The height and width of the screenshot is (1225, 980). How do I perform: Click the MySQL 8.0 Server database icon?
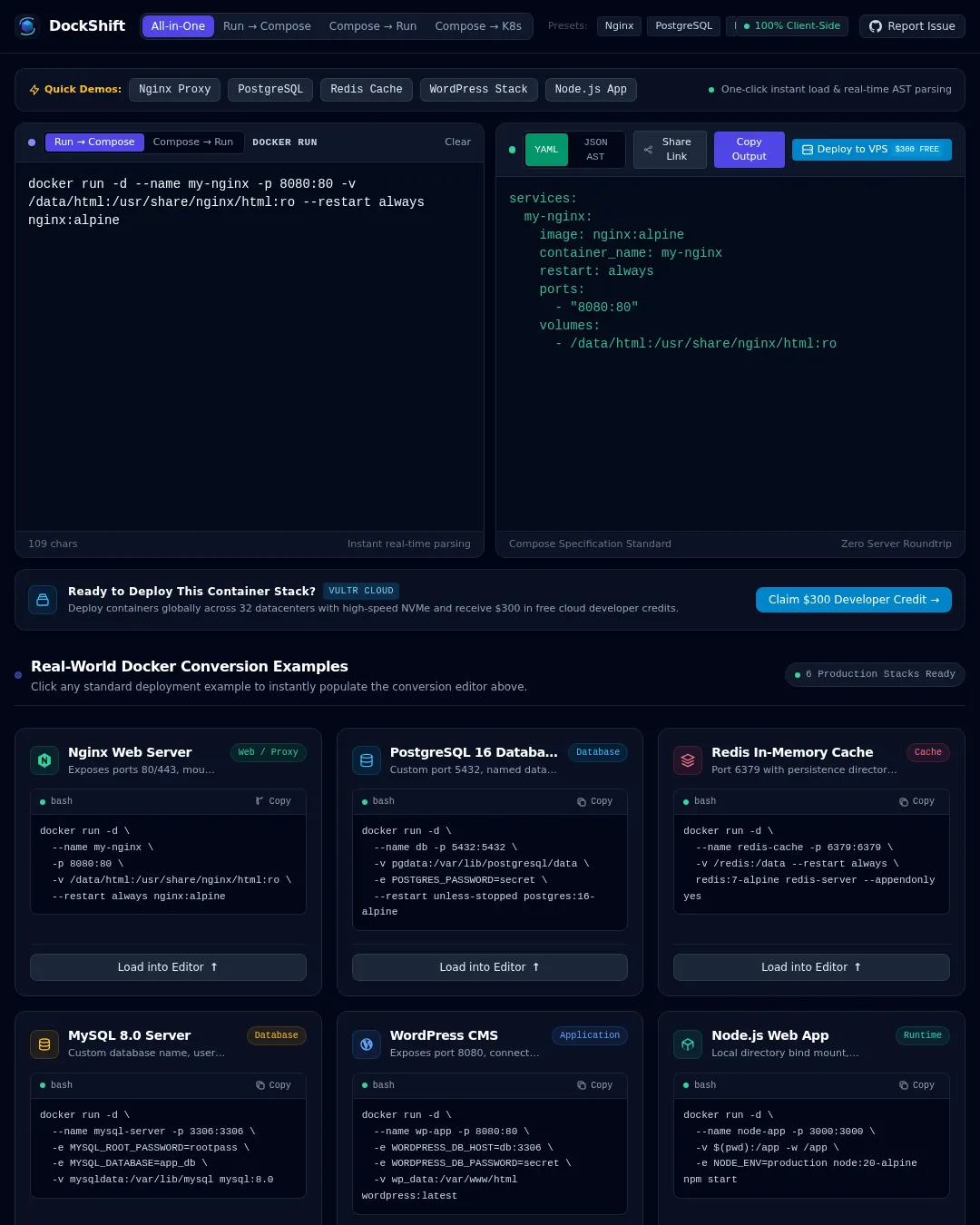click(x=44, y=1044)
